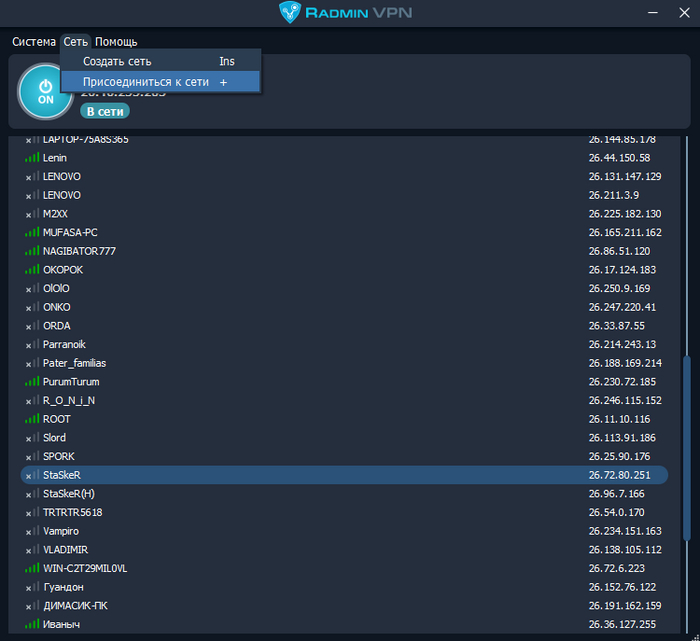
Task: Select the StaSkeR(H) peer name
Action: (69, 494)
